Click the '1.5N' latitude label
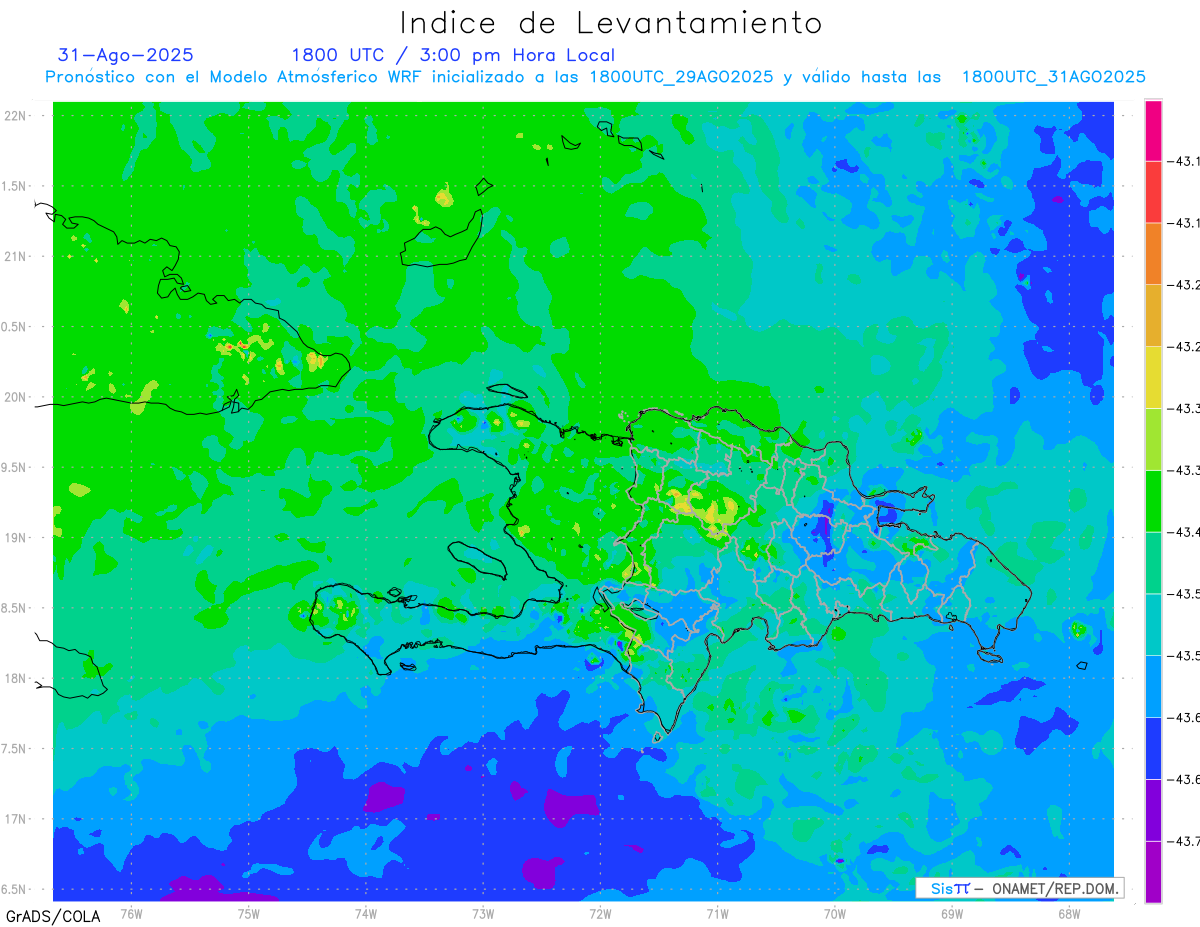1200x927 pixels. (15, 186)
